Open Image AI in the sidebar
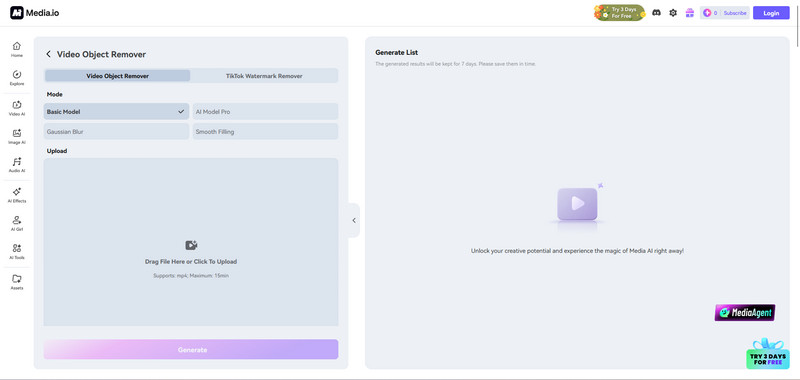Screen dimensions: 800x380 [x=17, y=137]
